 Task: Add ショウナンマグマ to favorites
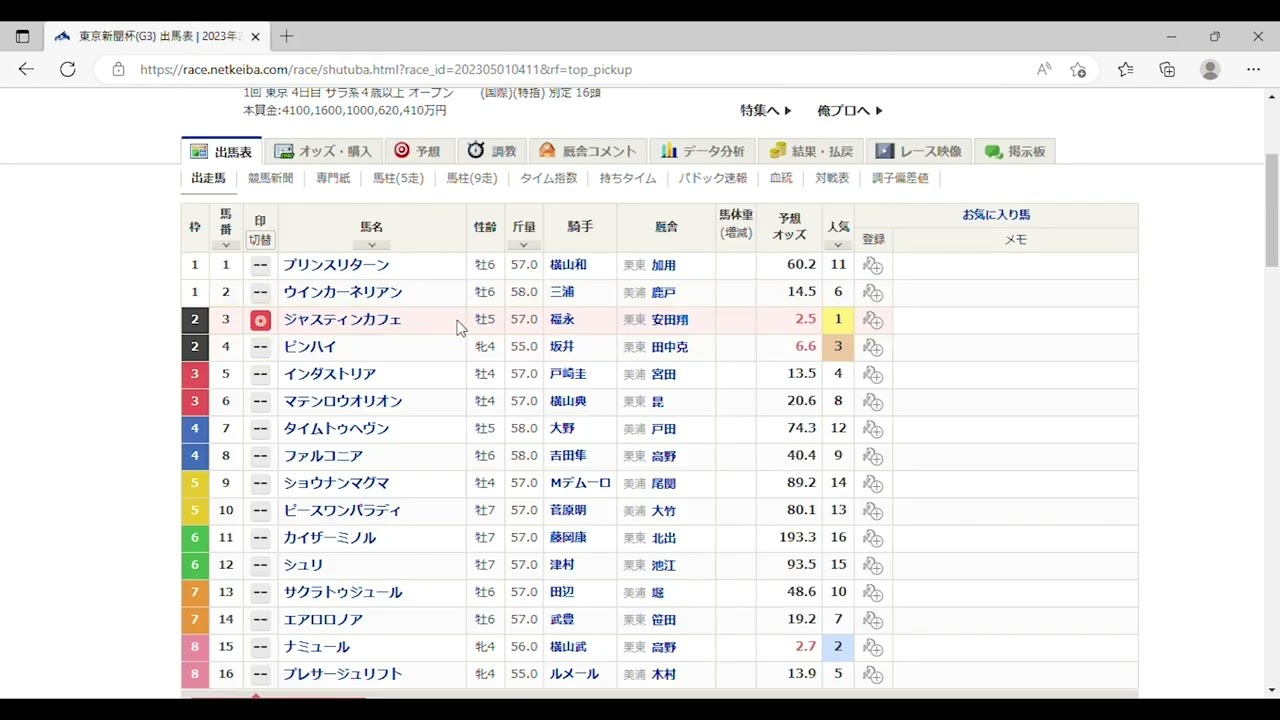tap(873, 484)
